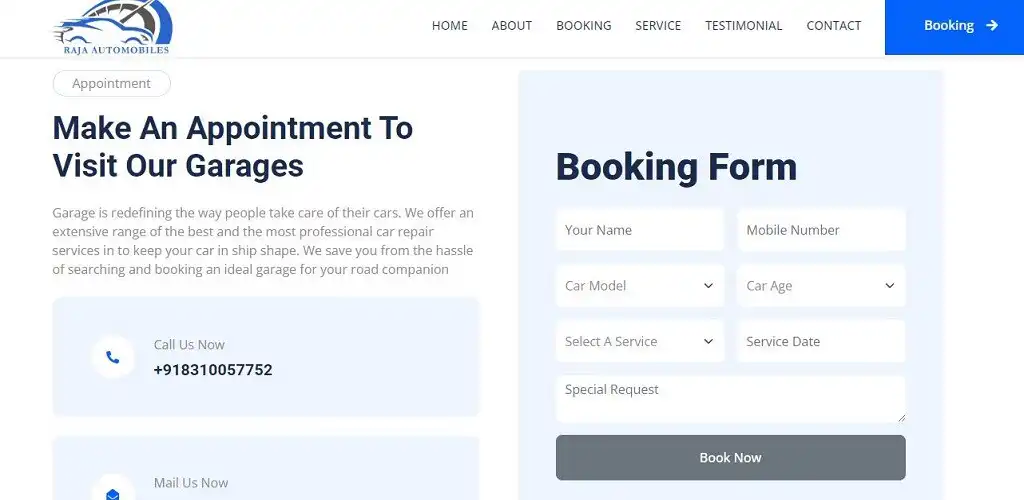The width and height of the screenshot is (1024, 500).
Task: Select TESTIMONIAL in the navigation bar
Action: 744,26
